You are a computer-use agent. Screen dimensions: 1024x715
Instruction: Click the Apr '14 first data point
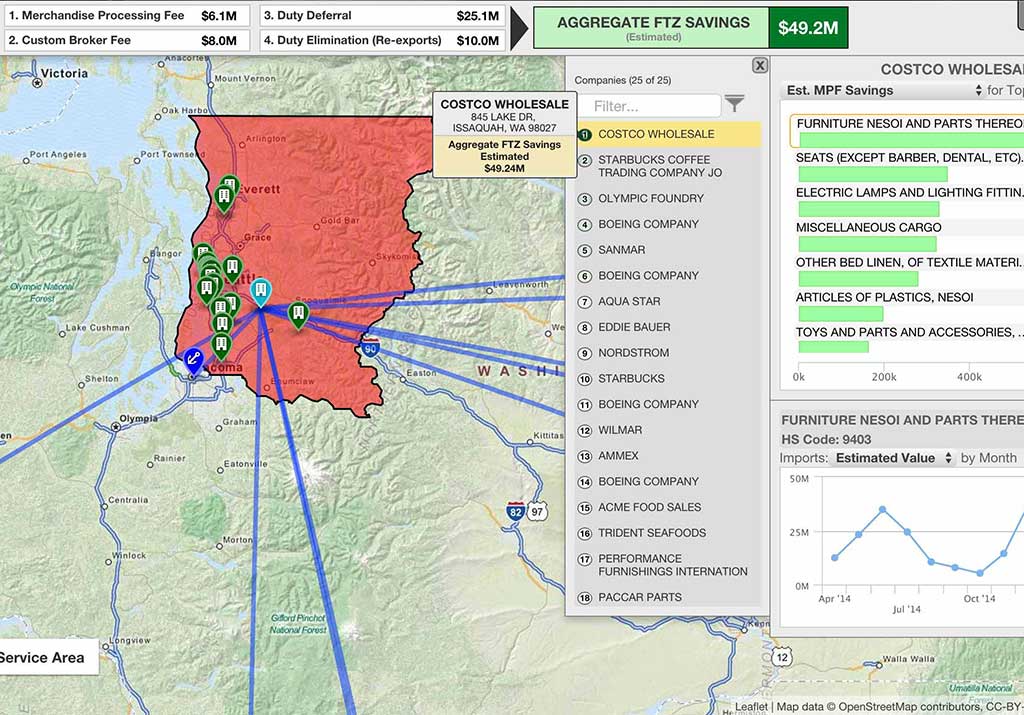[x=835, y=558]
